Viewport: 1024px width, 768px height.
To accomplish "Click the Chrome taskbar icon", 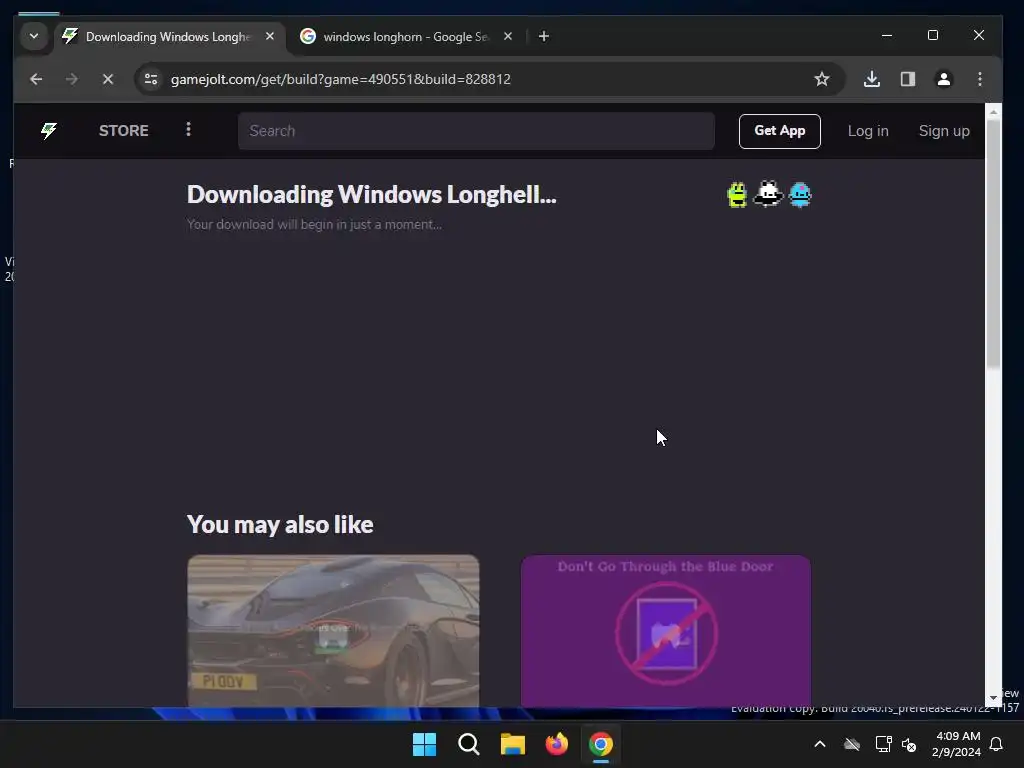I will [x=601, y=744].
